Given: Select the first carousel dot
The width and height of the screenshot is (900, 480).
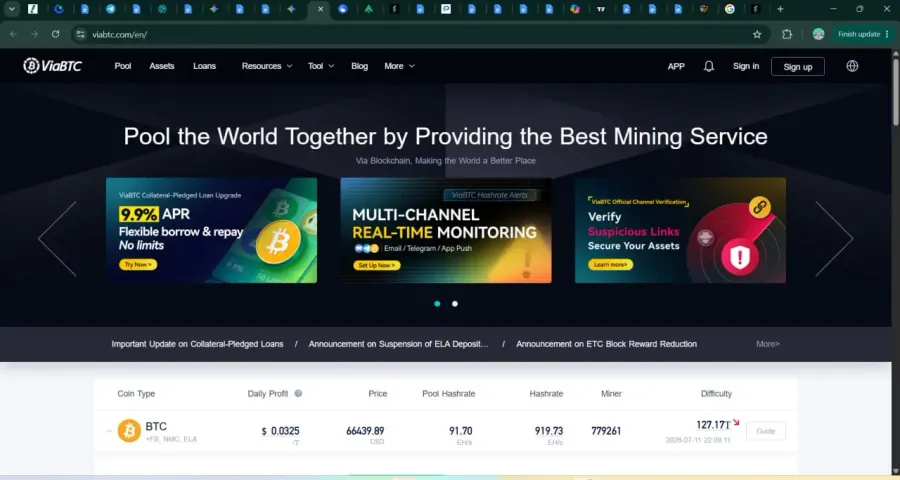Looking at the screenshot, I should pos(437,304).
